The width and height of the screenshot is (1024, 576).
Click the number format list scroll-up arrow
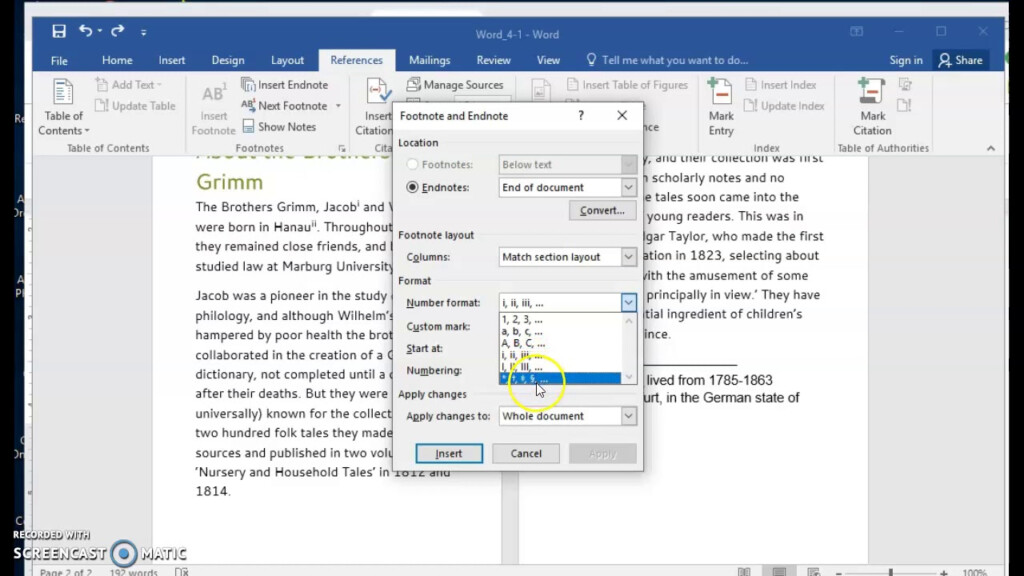coord(629,321)
